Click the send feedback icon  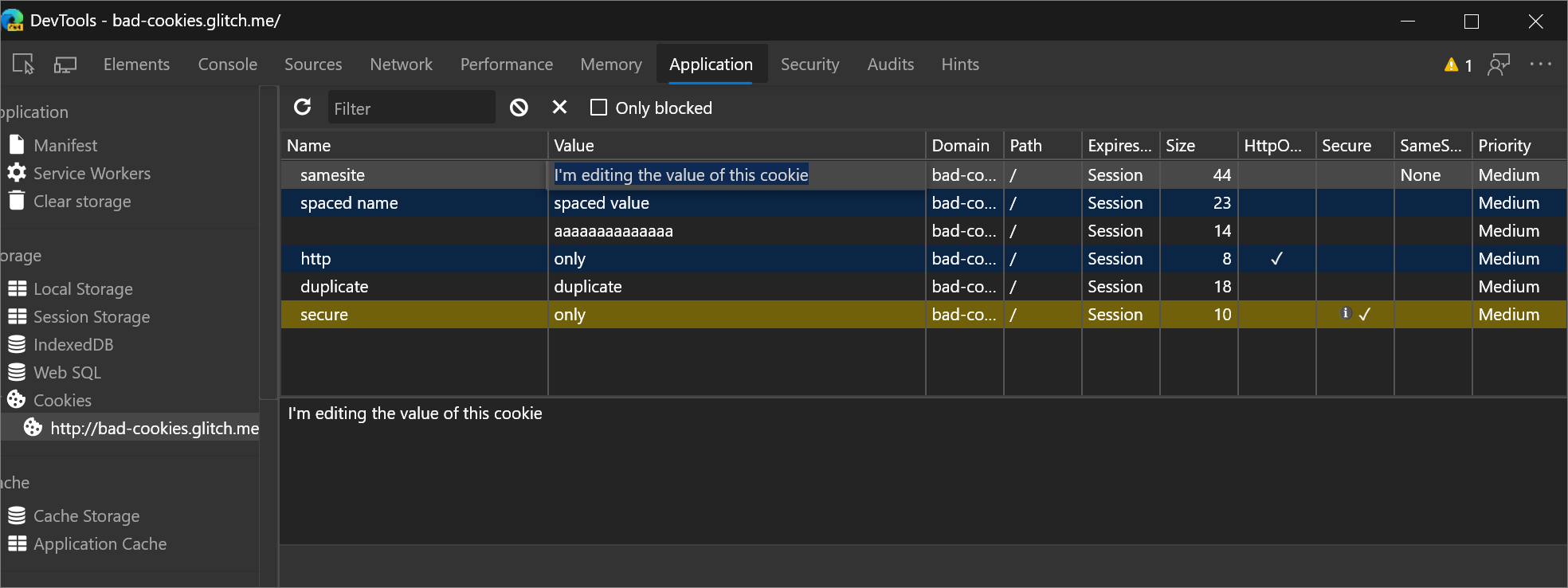tap(1499, 65)
